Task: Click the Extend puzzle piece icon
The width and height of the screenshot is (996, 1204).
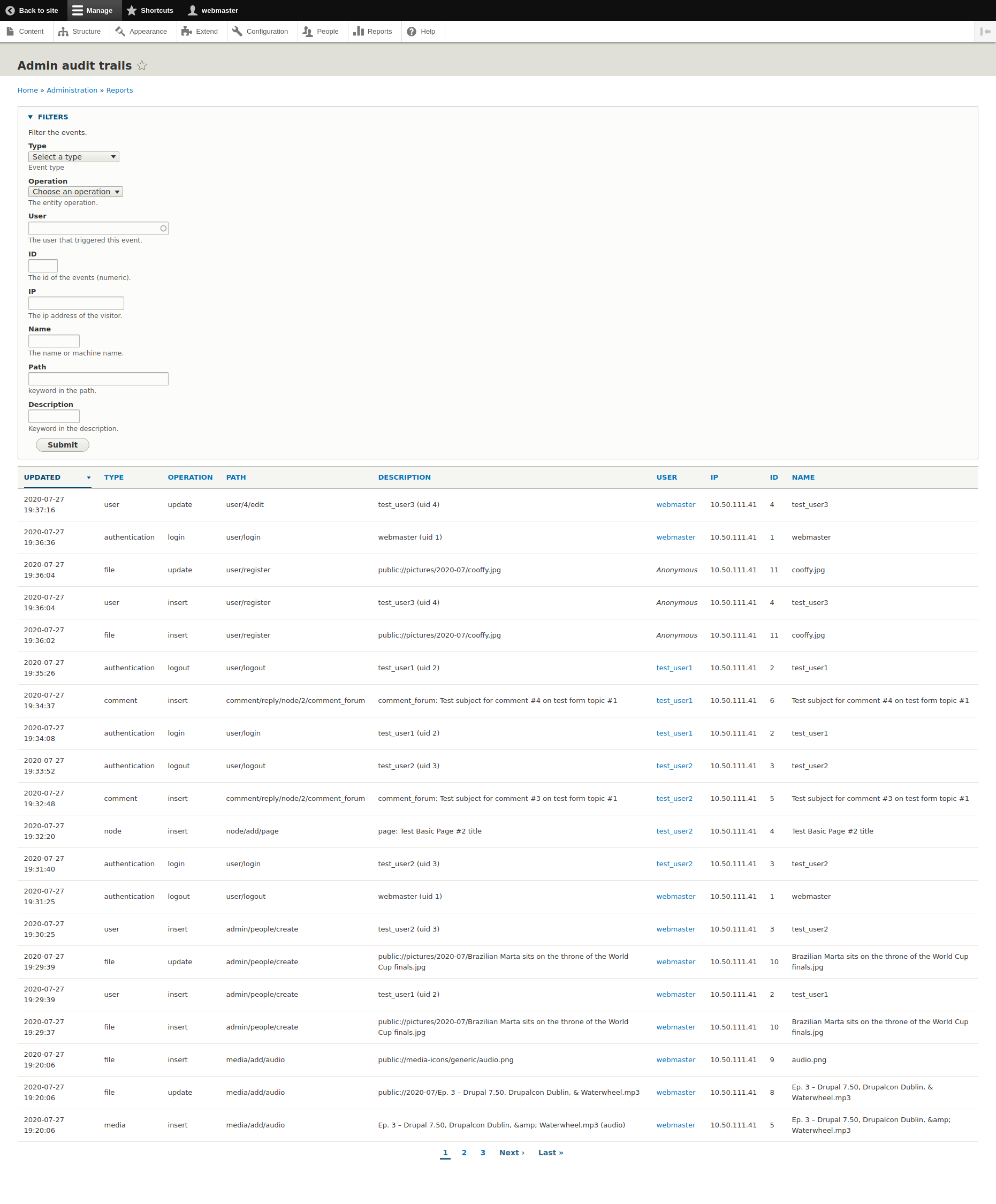Action: 186,32
